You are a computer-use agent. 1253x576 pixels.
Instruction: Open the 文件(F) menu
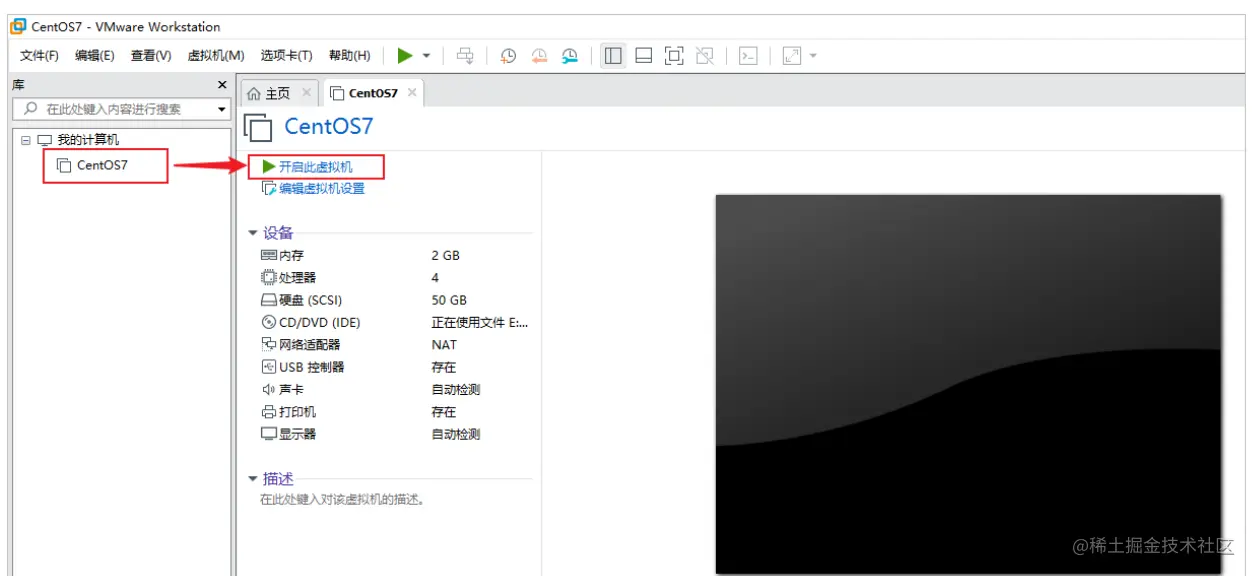pos(39,56)
